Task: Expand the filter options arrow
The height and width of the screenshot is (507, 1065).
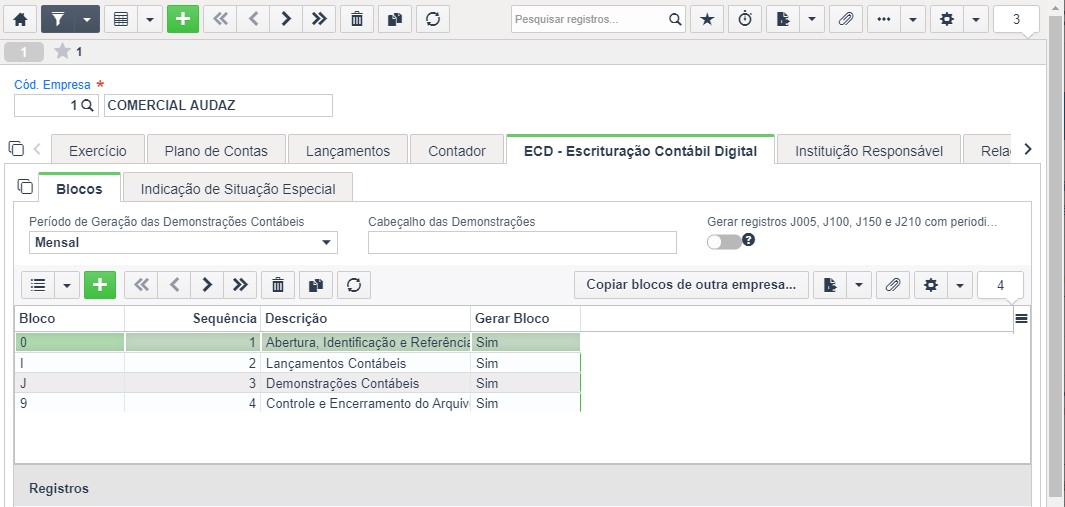Action: [x=87, y=19]
